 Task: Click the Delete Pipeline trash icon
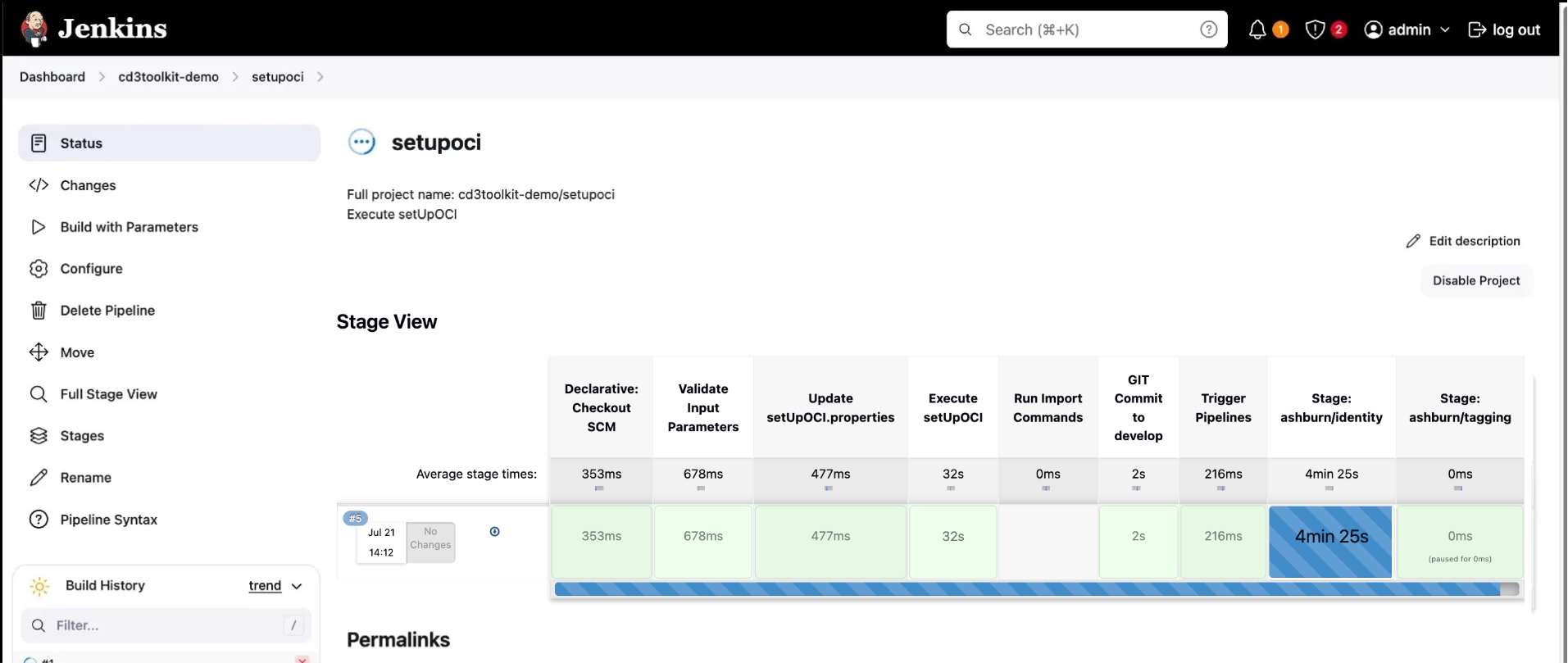[x=39, y=311]
